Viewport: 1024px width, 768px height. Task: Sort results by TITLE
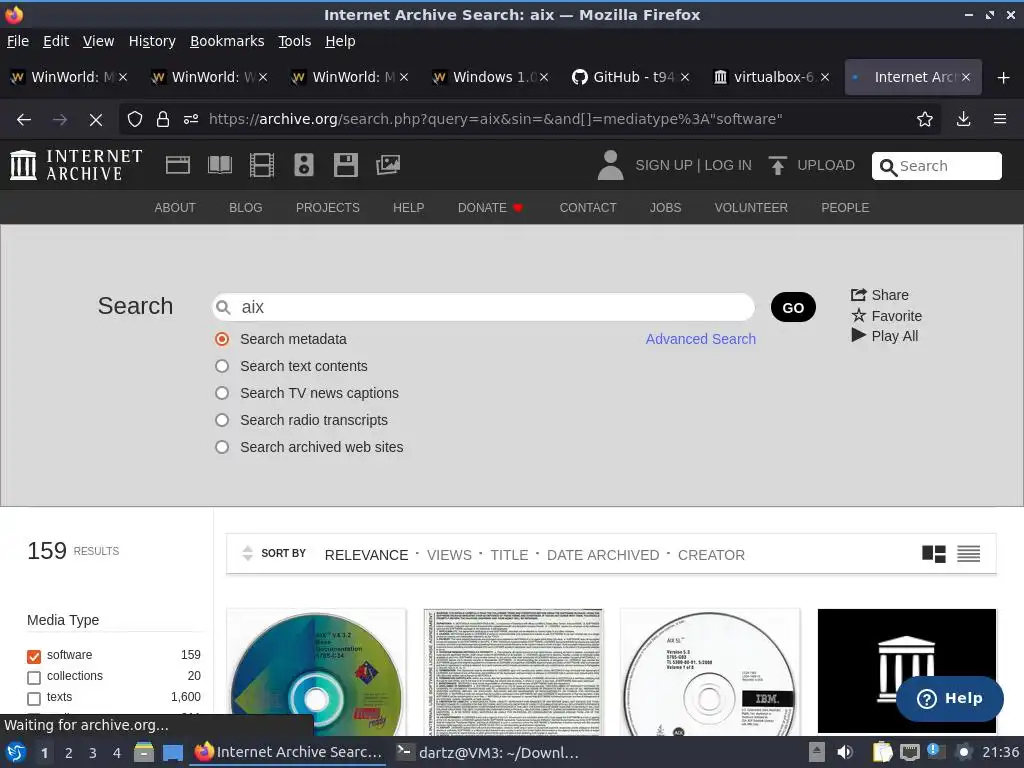(509, 555)
